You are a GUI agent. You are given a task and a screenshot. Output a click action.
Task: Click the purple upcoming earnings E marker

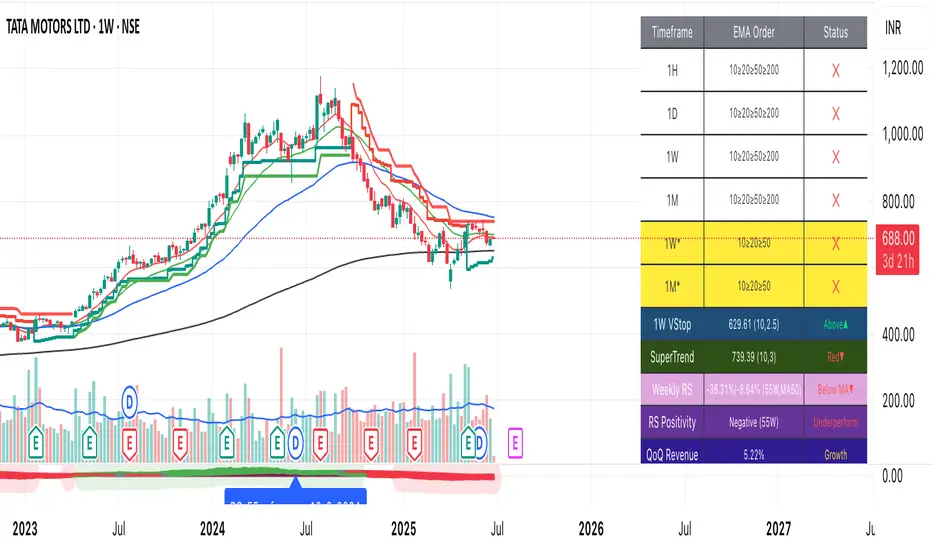pyautogui.click(x=517, y=439)
